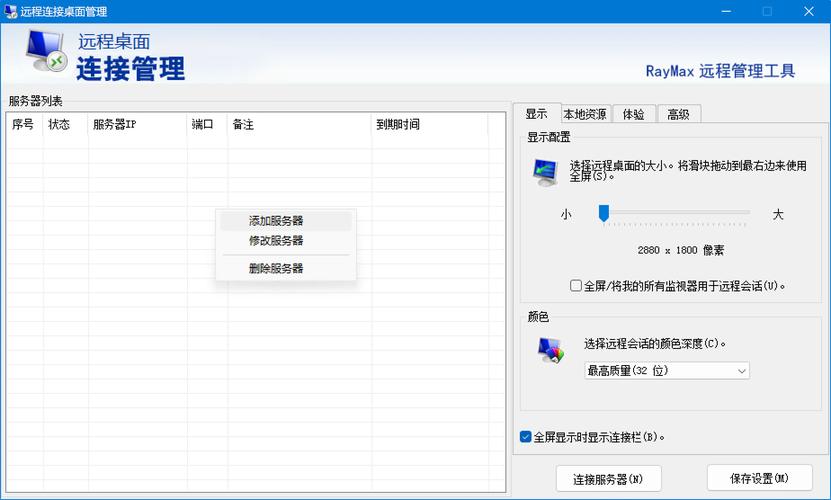Click the 到期时间 column header
831x500 pixels.
[429, 125]
